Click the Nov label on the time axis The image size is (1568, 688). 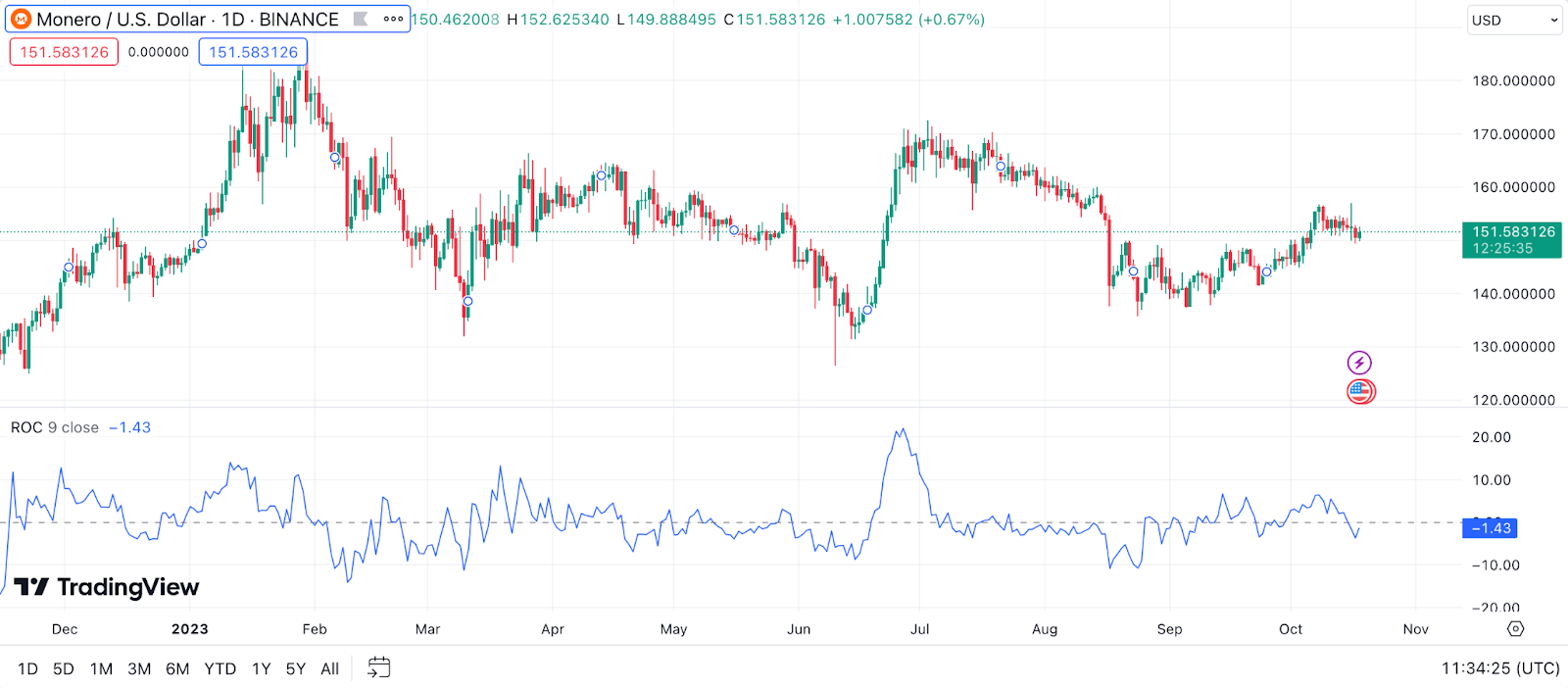tap(1415, 629)
